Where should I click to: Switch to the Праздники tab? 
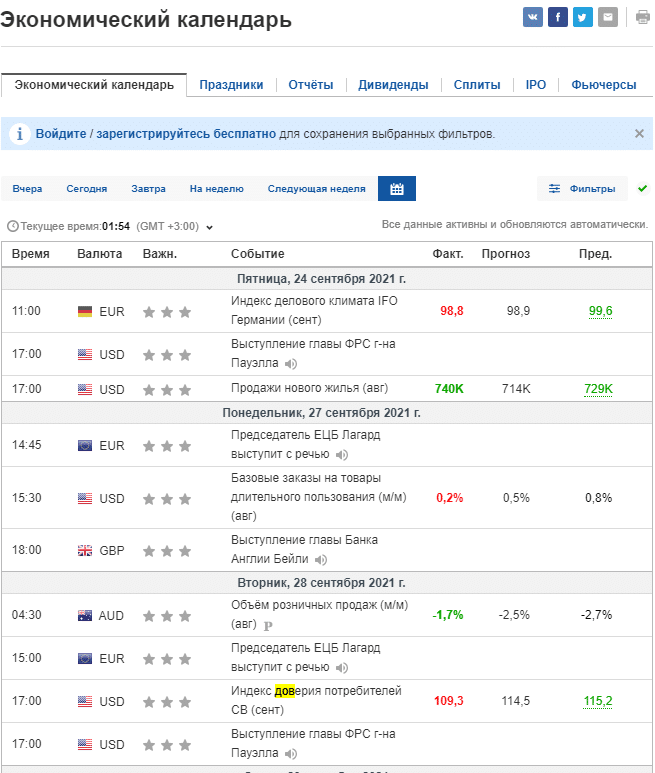point(231,85)
